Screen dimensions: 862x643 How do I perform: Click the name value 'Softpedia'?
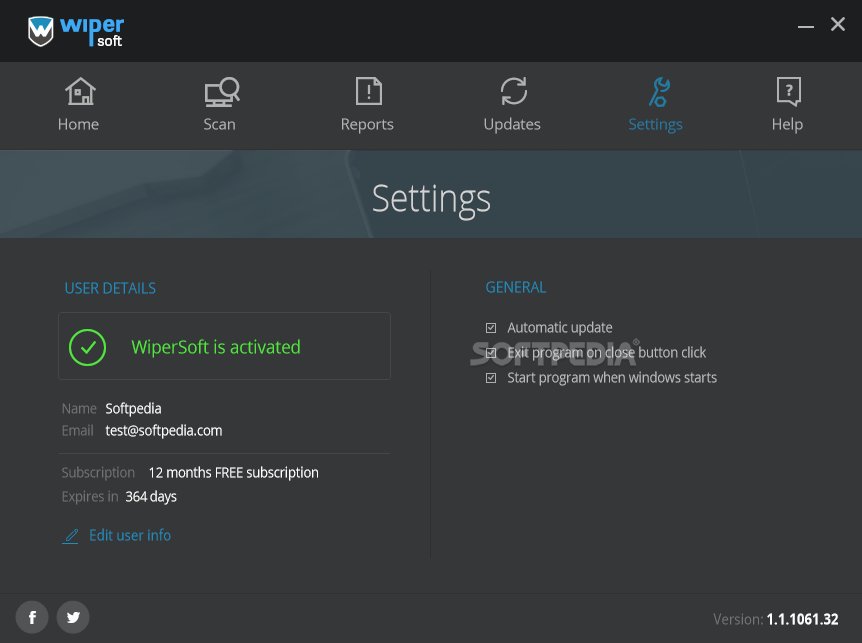(134, 409)
